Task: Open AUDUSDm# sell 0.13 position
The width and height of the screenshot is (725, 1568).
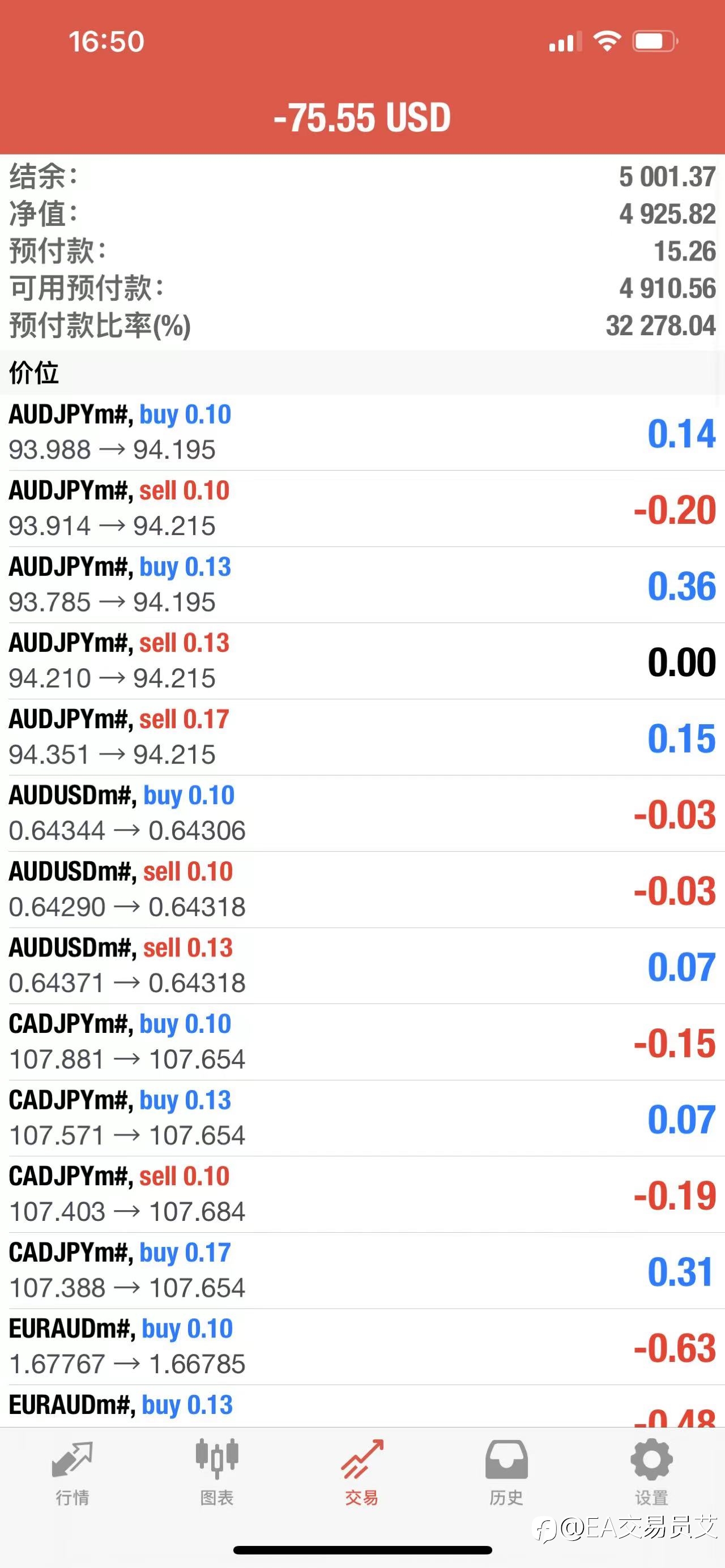Action: pyautogui.click(x=362, y=965)
